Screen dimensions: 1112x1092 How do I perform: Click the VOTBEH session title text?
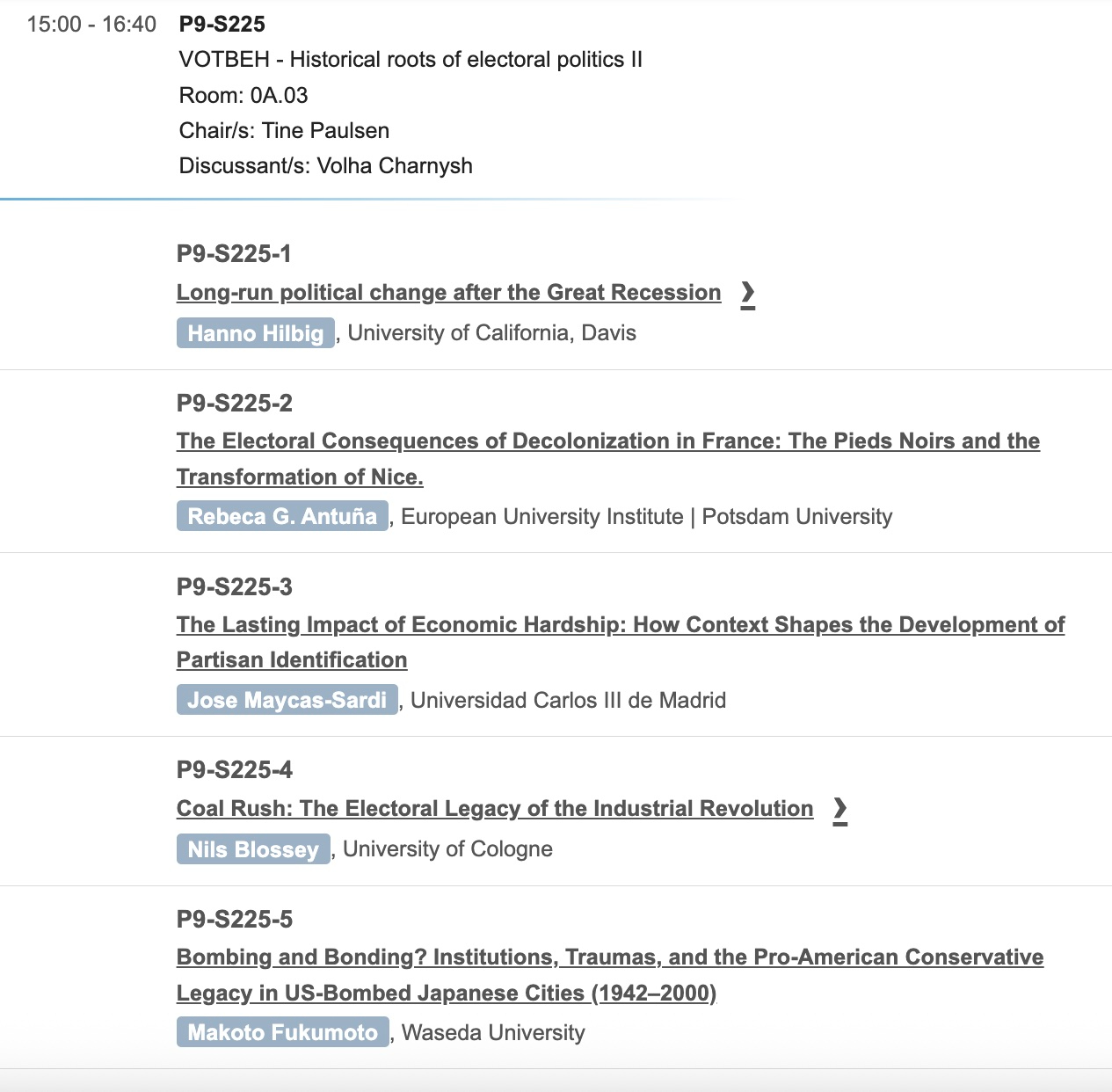point(411,60)
